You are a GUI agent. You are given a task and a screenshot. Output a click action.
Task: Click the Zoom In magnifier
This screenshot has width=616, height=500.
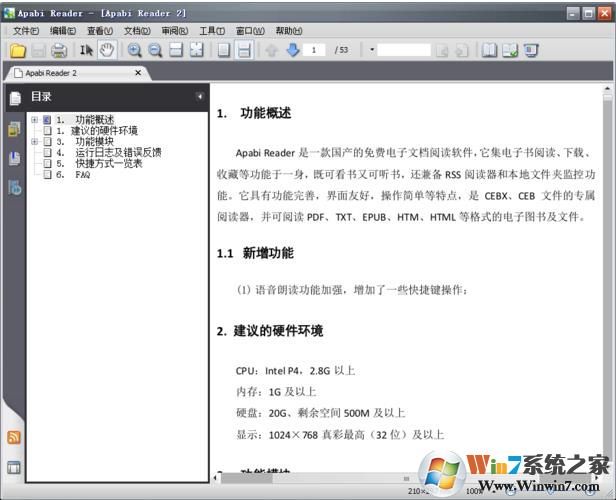[x=134, y=50]
